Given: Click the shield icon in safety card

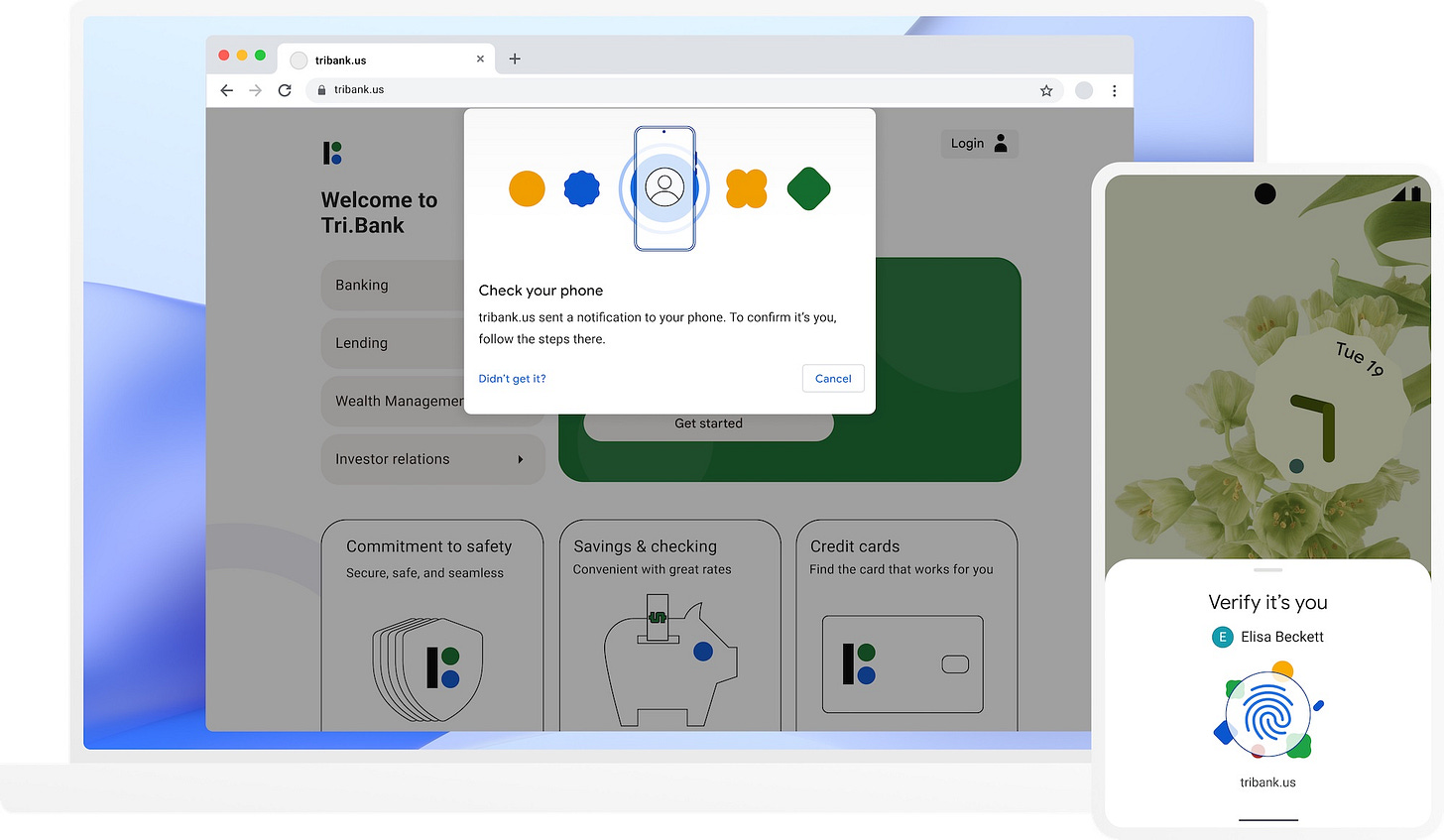Looking at the screenshot, I should coord(427,669).
